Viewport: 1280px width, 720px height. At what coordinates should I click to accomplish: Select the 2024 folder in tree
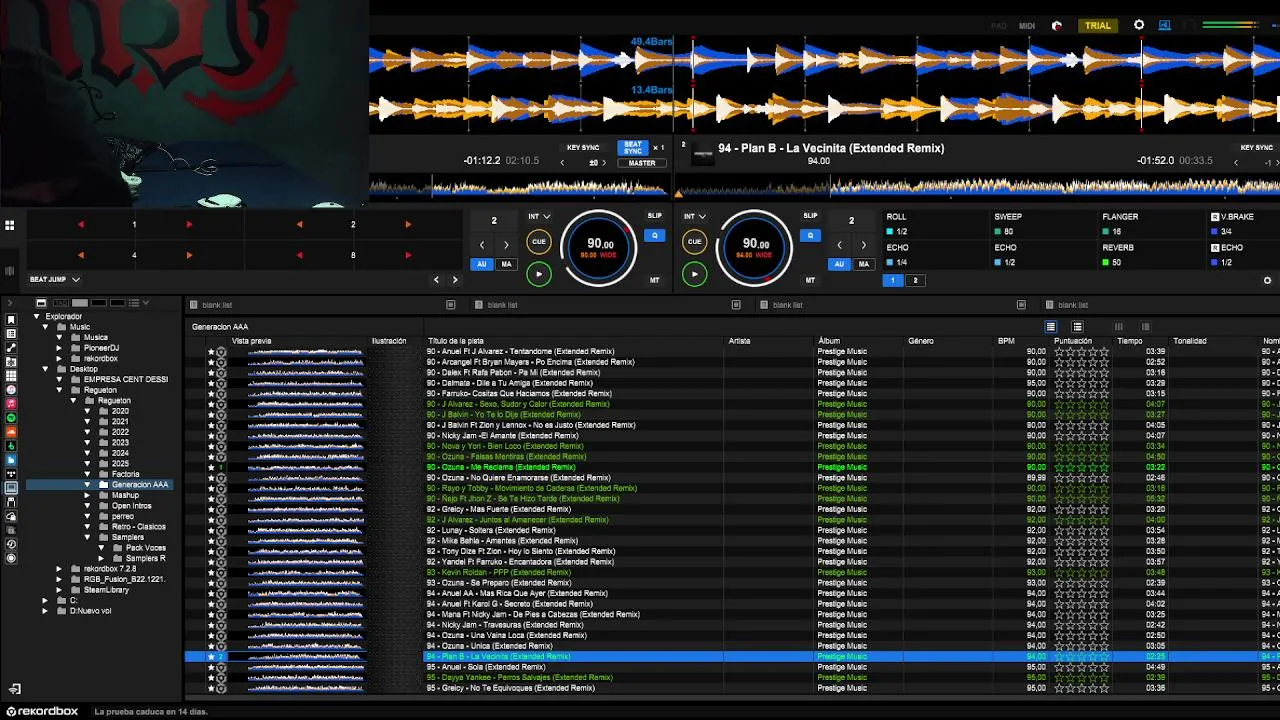point(119,453)
